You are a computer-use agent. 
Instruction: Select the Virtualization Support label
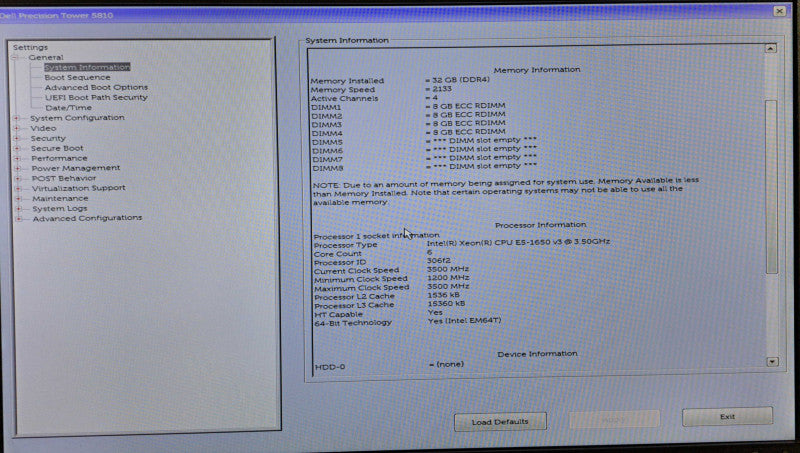pyautogui.click(x=79, y=188)
